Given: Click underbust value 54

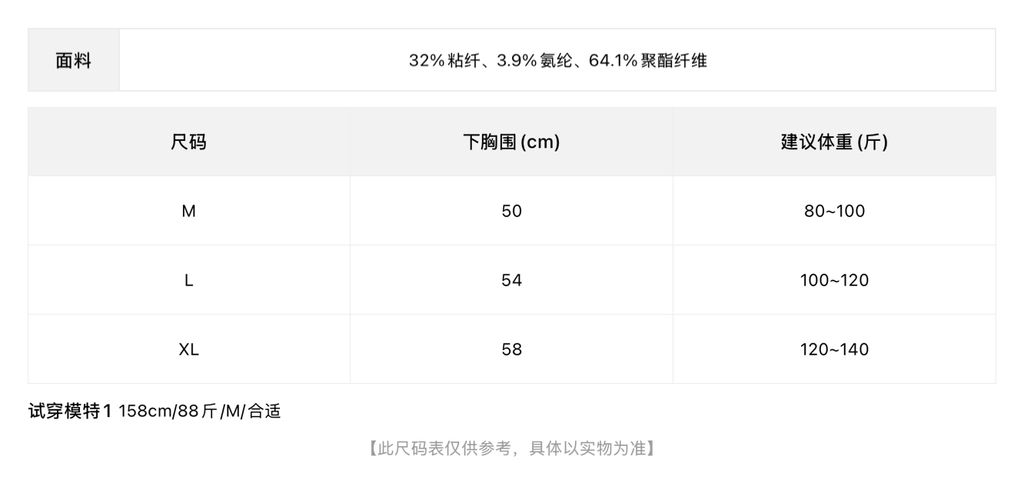Looking at the screenshot, I should tap(511, 280).
